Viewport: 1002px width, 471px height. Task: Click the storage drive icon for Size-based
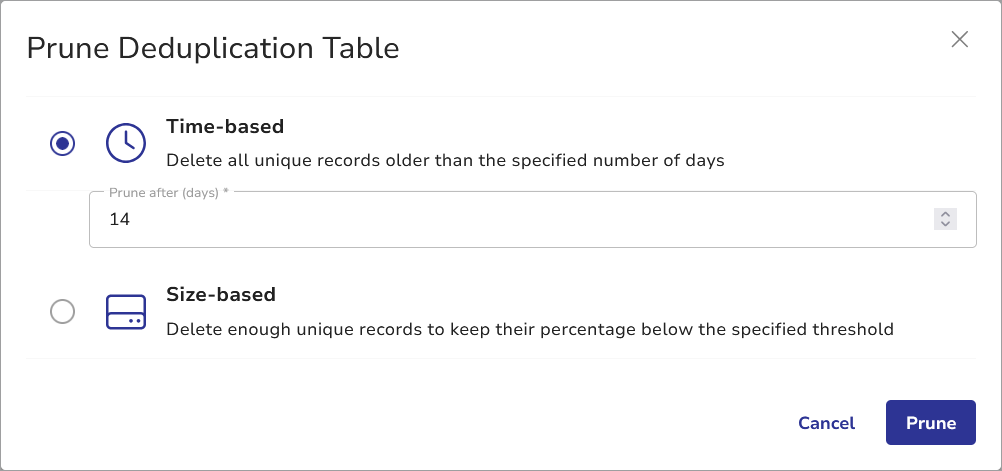click(x=126, y=312)
